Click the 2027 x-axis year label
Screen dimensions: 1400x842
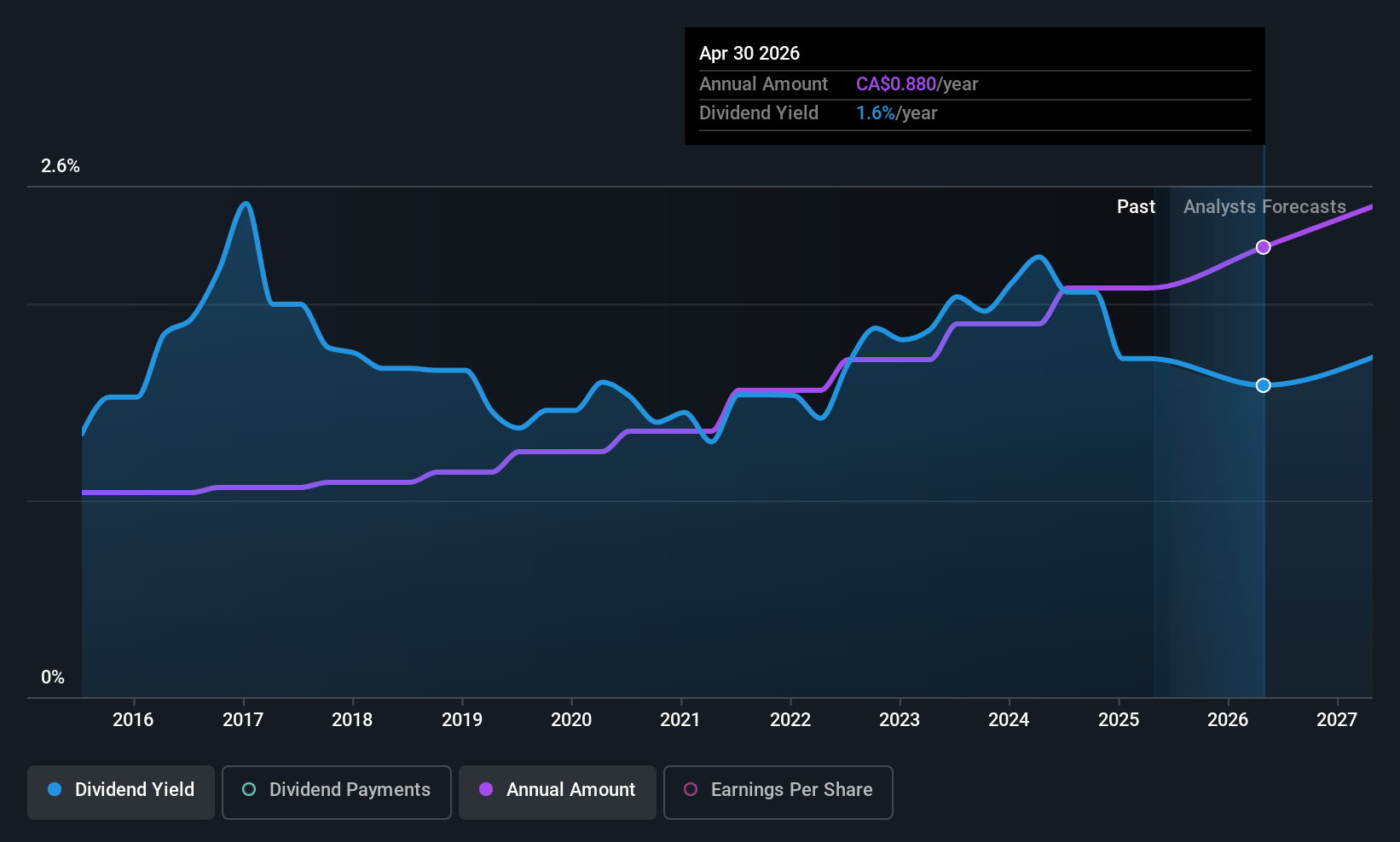1336,720
